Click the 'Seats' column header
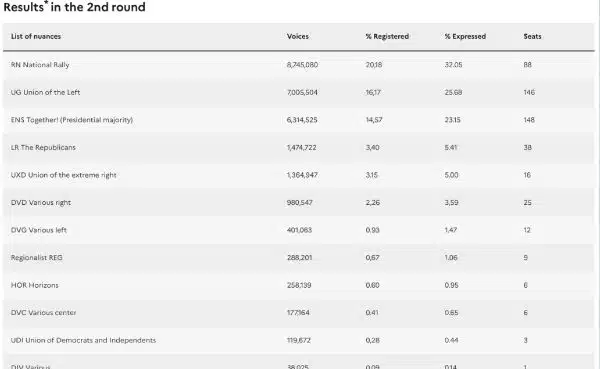 pyautogui.click(x=532, y=36)
